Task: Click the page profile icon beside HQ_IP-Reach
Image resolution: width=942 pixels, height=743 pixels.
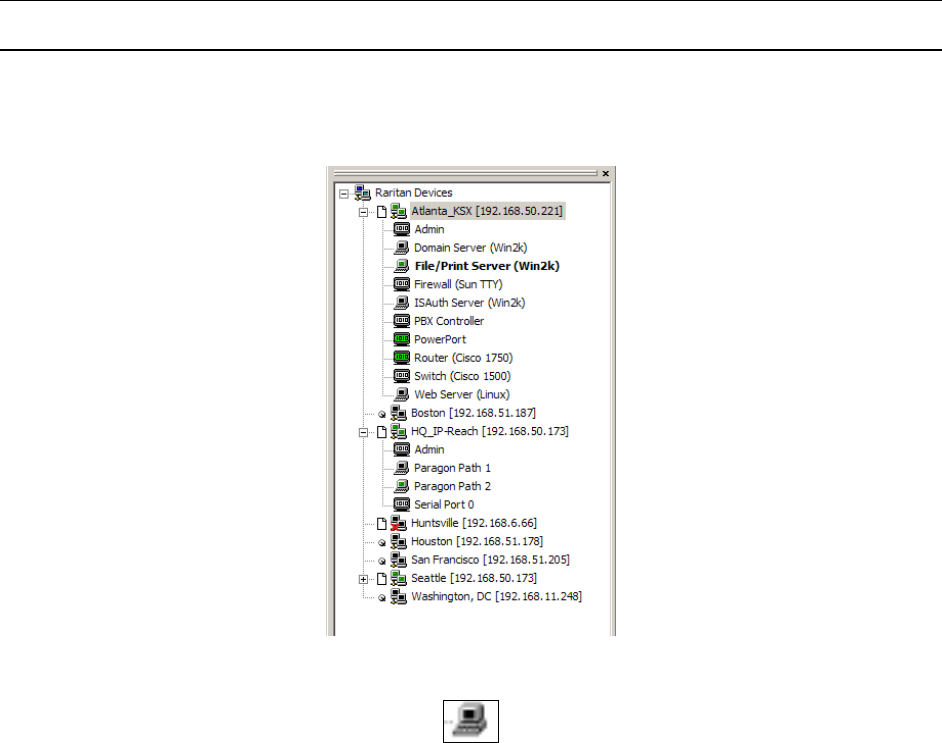Action: (x=381, y=432)
